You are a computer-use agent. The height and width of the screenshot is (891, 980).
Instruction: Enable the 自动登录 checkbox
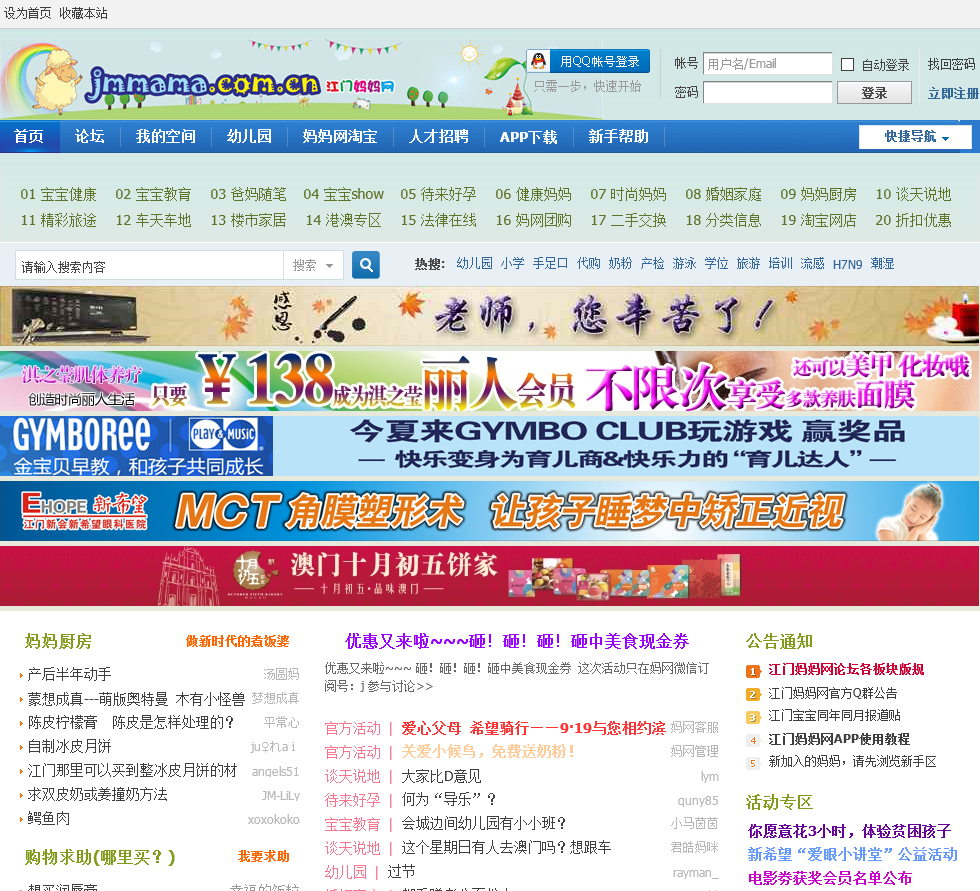848,64
